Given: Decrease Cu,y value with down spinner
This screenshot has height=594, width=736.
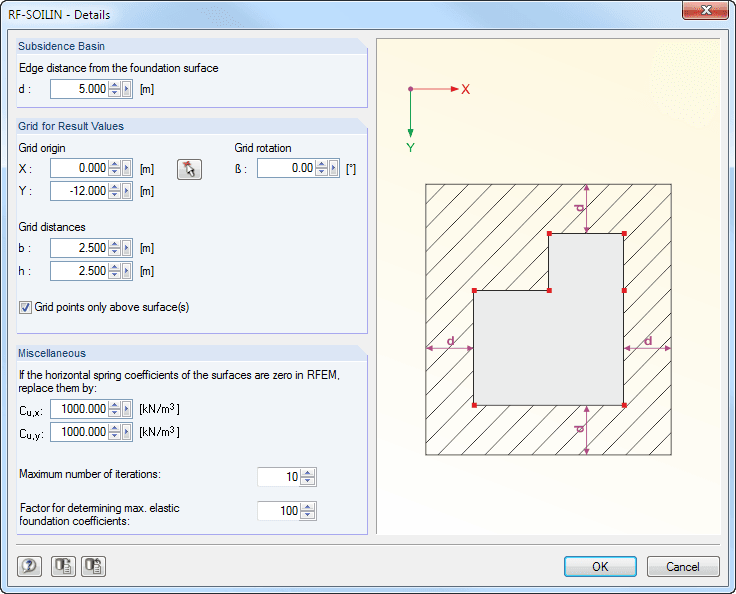Looking at the screenshot, I should [x=115, y=436].
